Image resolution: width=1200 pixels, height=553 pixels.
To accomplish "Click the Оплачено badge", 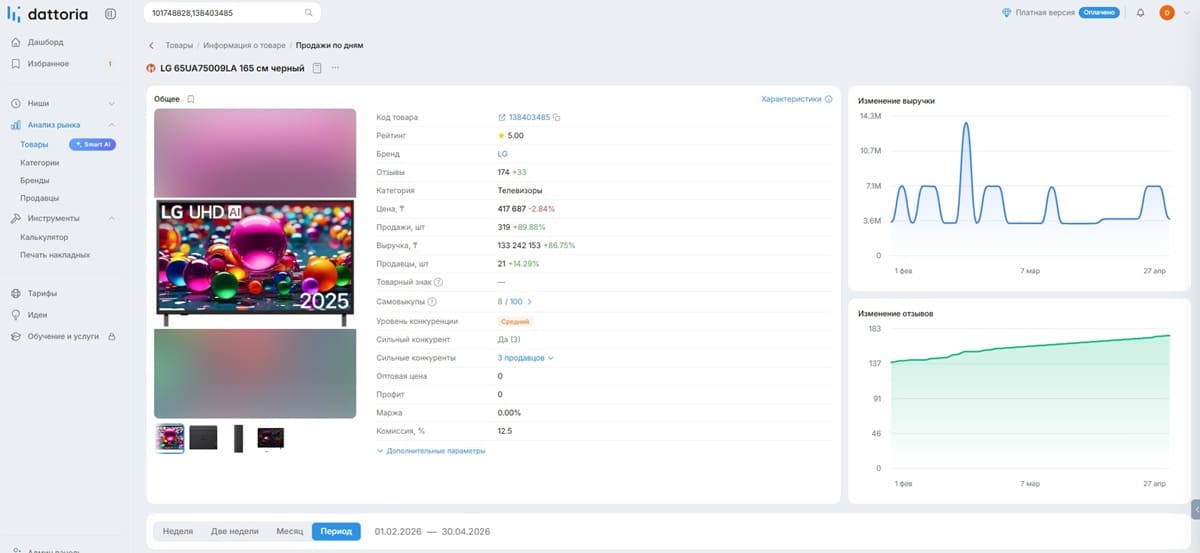I will pos(1099,13).
